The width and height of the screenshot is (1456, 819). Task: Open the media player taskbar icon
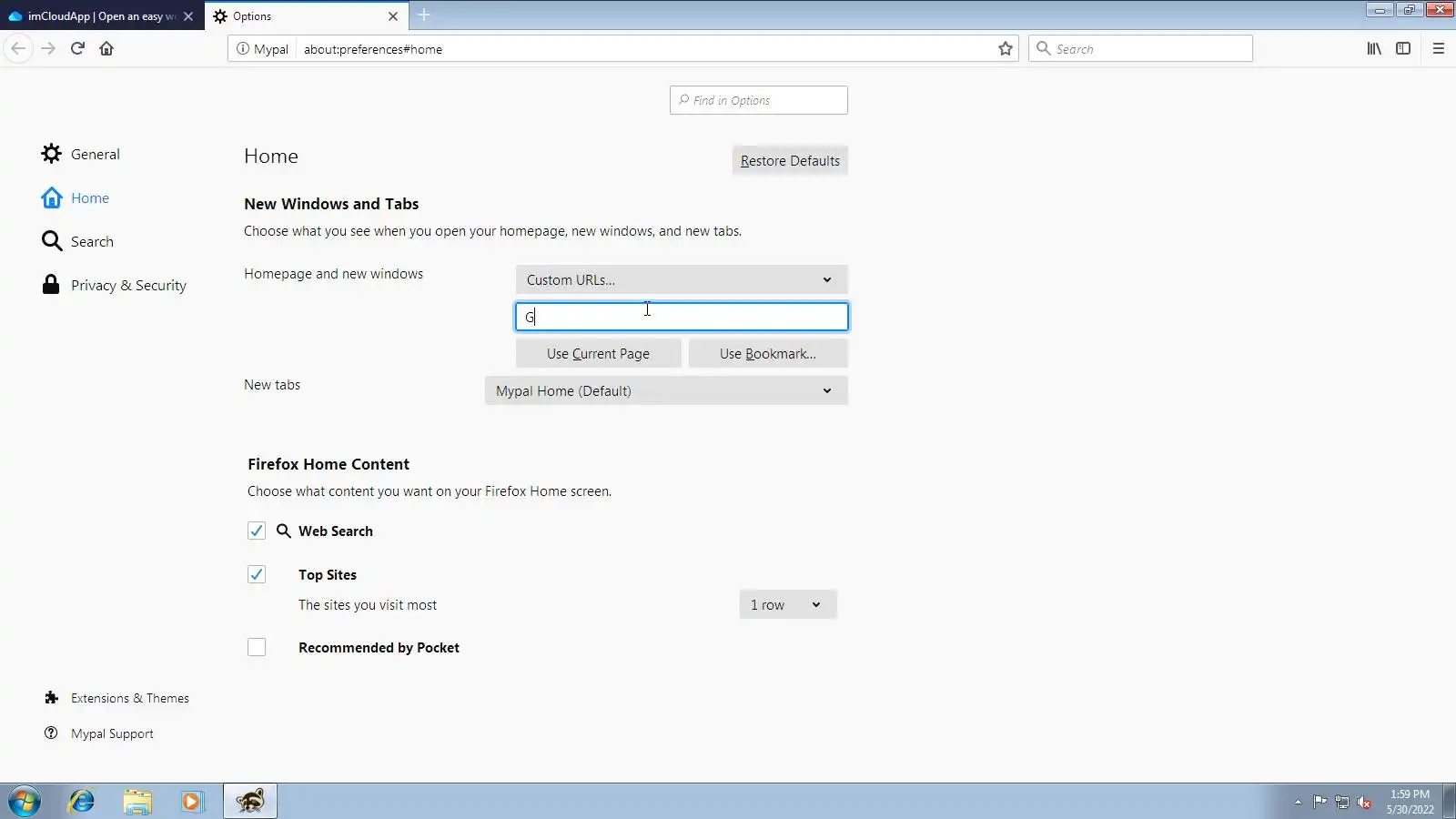click(x=192, y=802)
